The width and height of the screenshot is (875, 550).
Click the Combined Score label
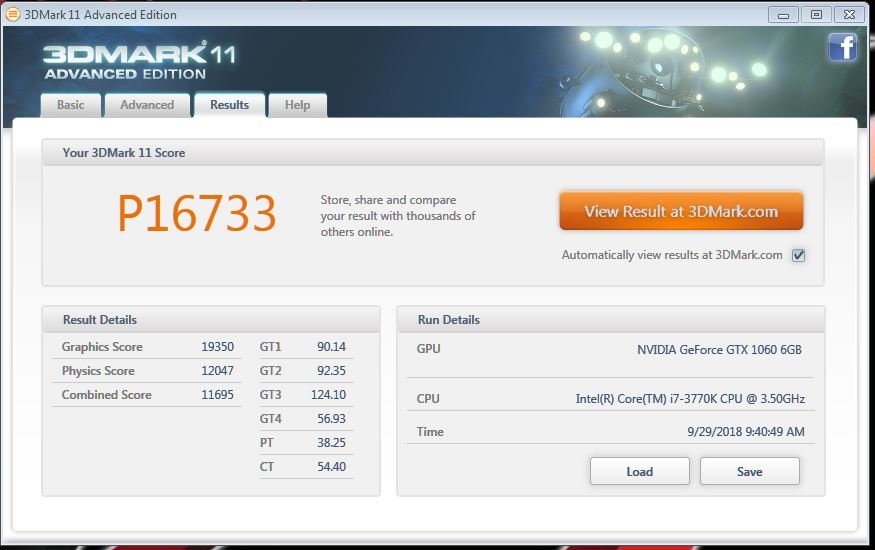(107, 395)
